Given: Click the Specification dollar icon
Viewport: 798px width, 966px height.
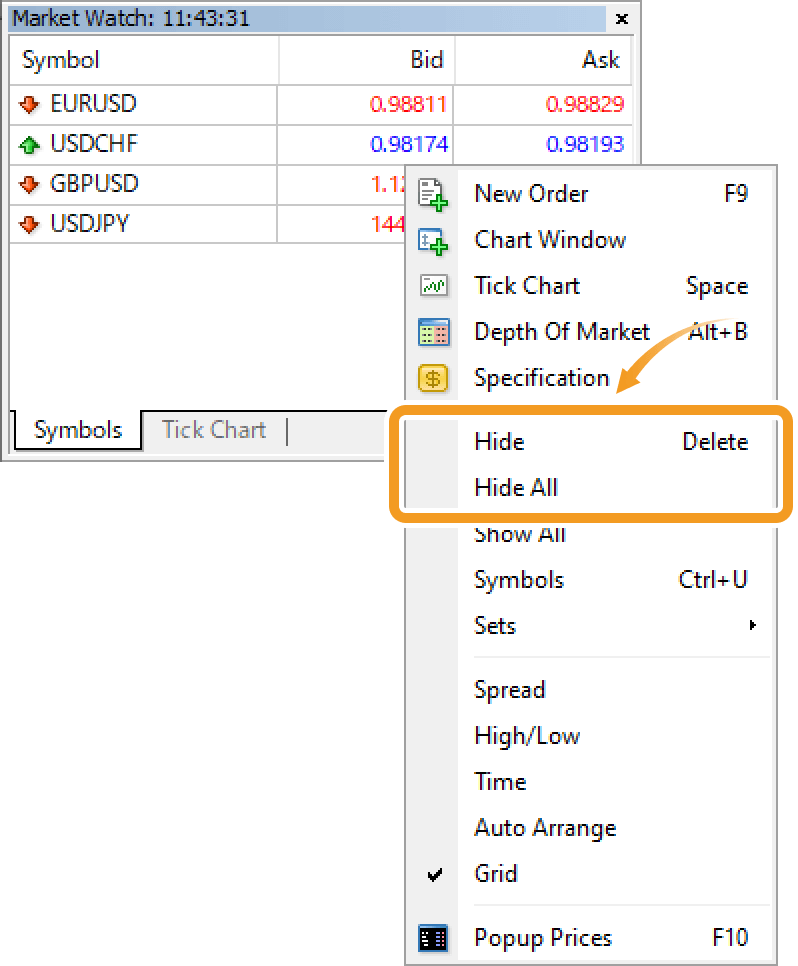Looking at the screenshot, I should pos(433,378).
